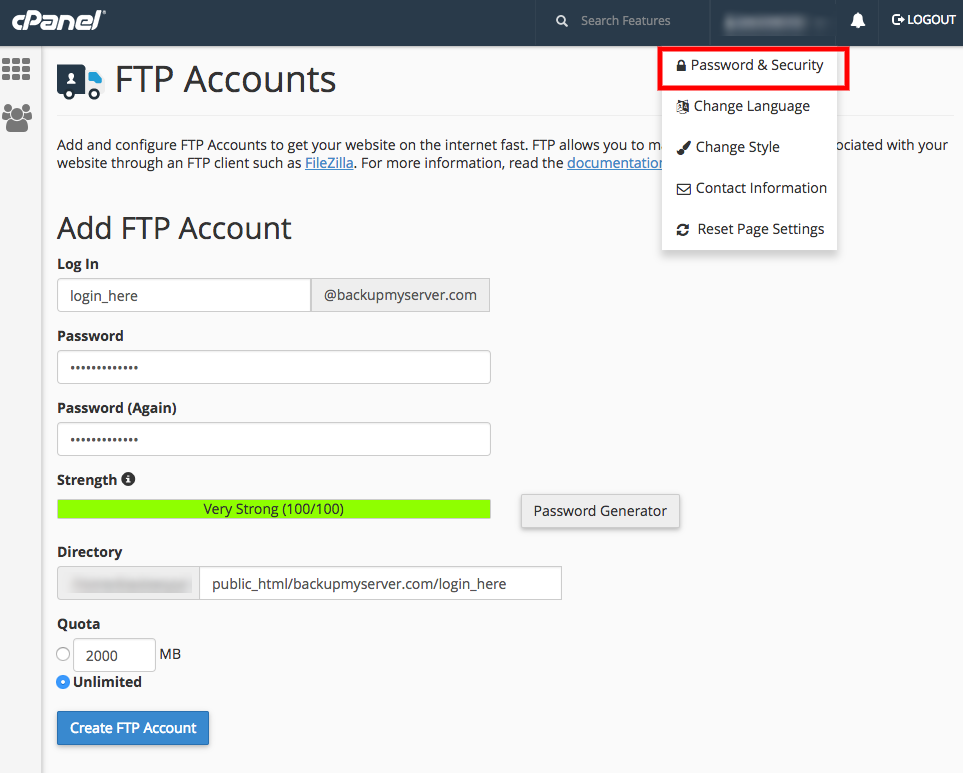Open Change Language from the menu
Image resolution: width=963 pixels, height=773 pixels.
752,106
